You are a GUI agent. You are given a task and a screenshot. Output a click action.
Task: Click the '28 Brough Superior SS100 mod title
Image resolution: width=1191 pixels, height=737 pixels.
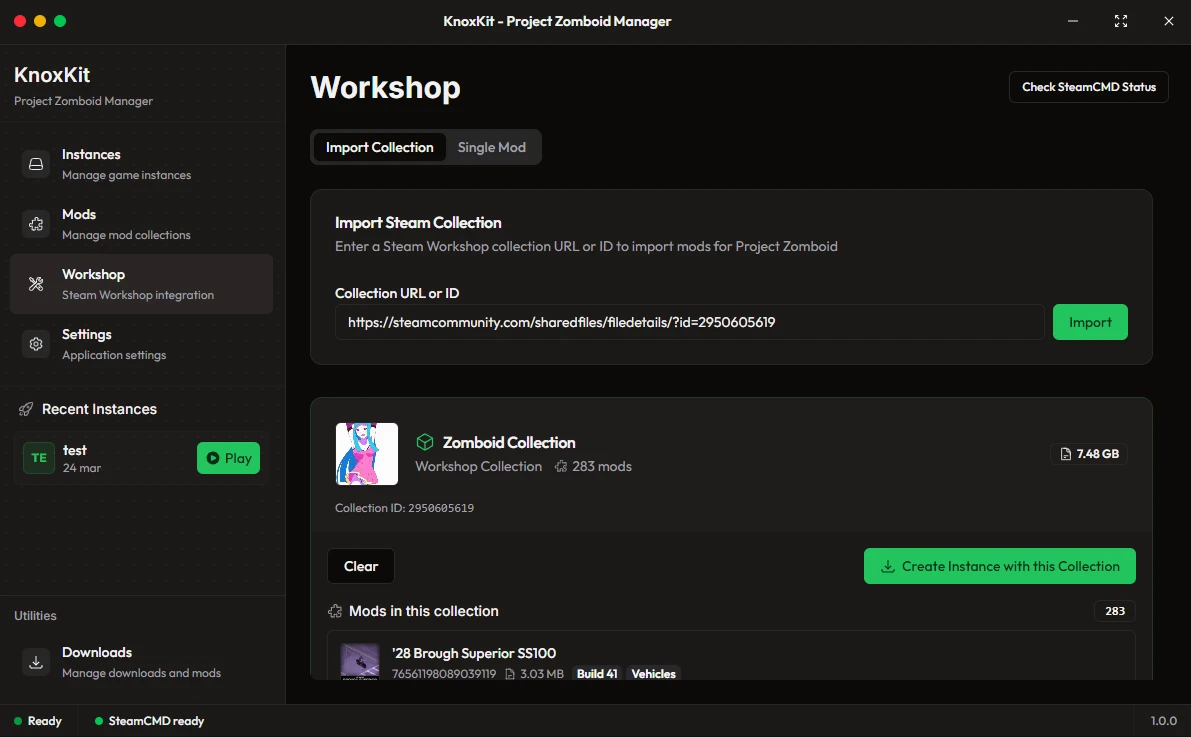(x=474, y=653)
